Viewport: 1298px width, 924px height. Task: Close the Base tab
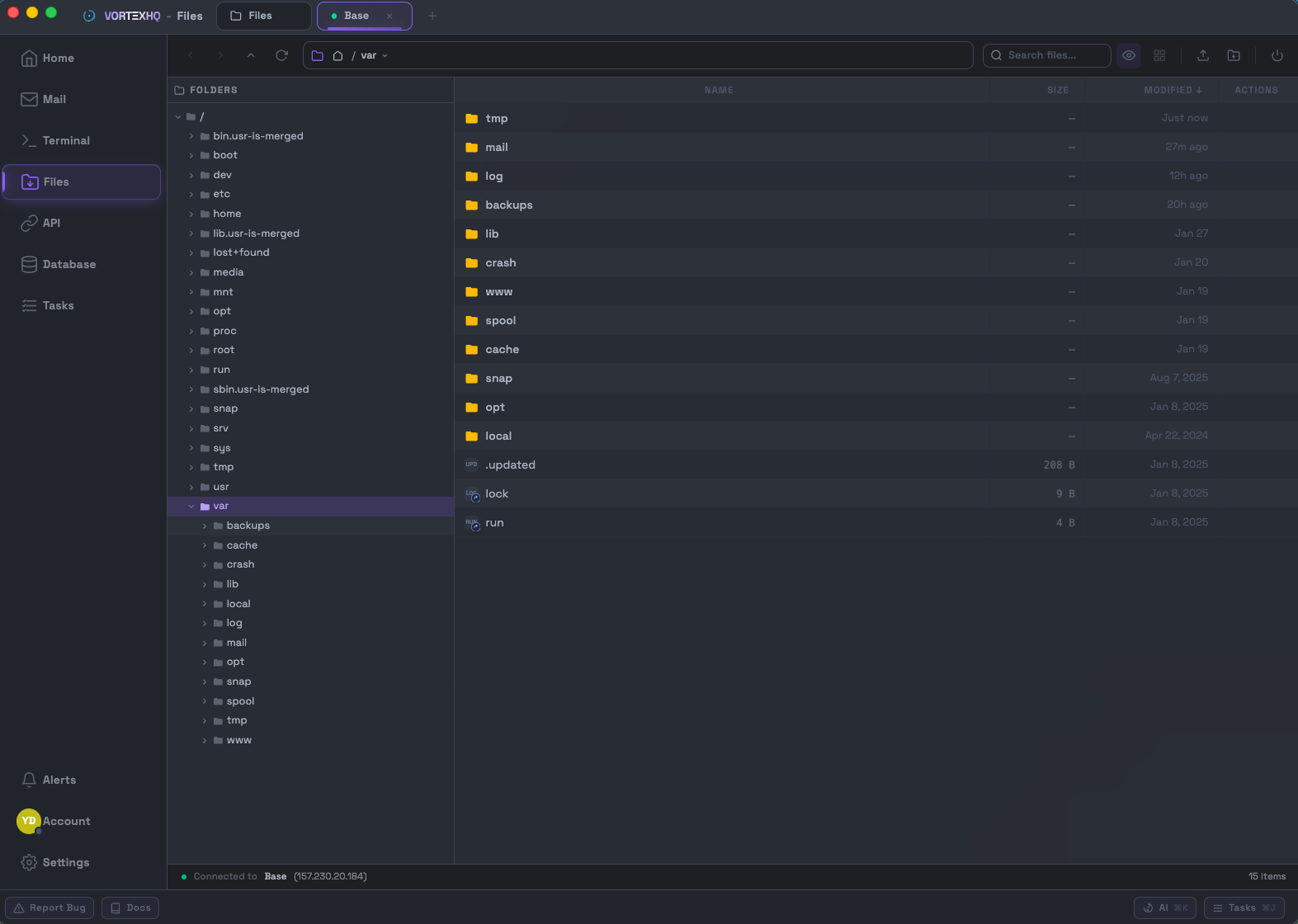coord(389,16)
